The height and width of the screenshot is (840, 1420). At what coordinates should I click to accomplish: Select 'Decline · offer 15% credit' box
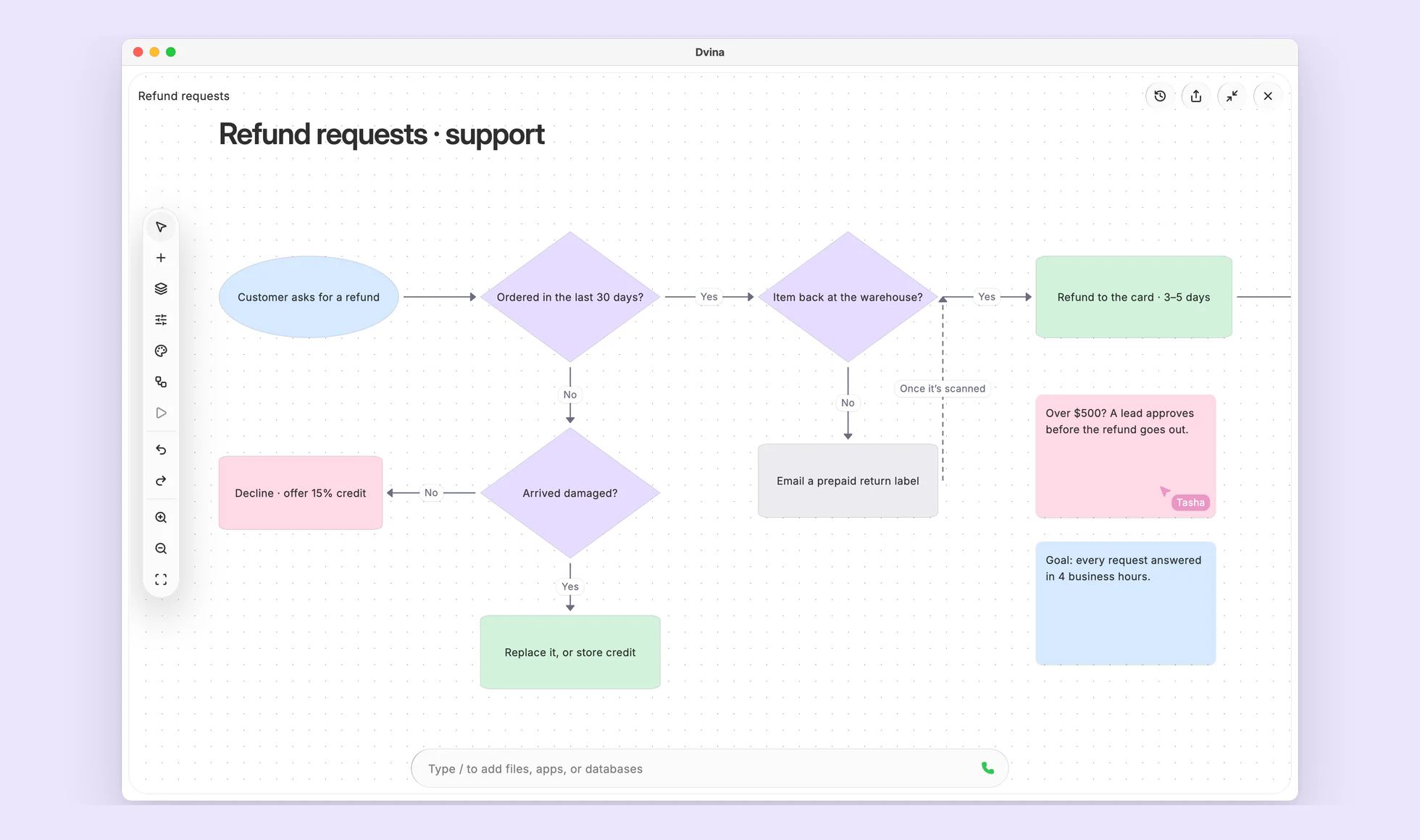(x=301, y=493)
